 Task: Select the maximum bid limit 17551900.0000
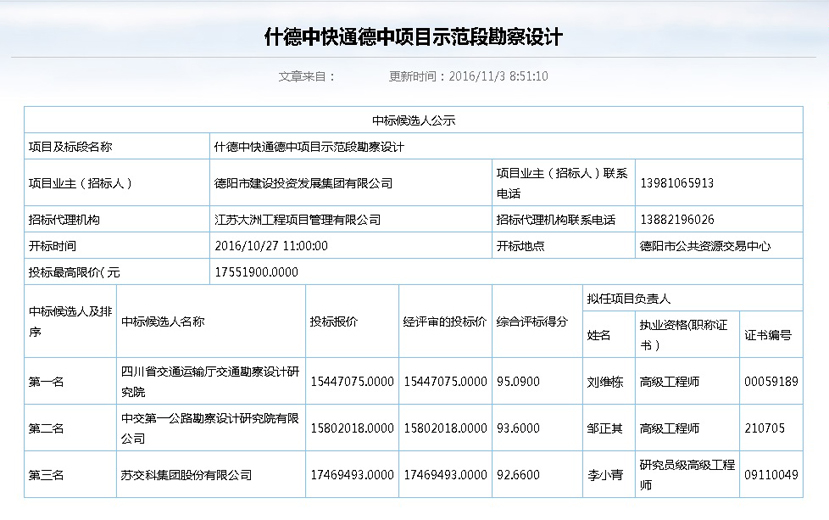[x=256, y=271]
